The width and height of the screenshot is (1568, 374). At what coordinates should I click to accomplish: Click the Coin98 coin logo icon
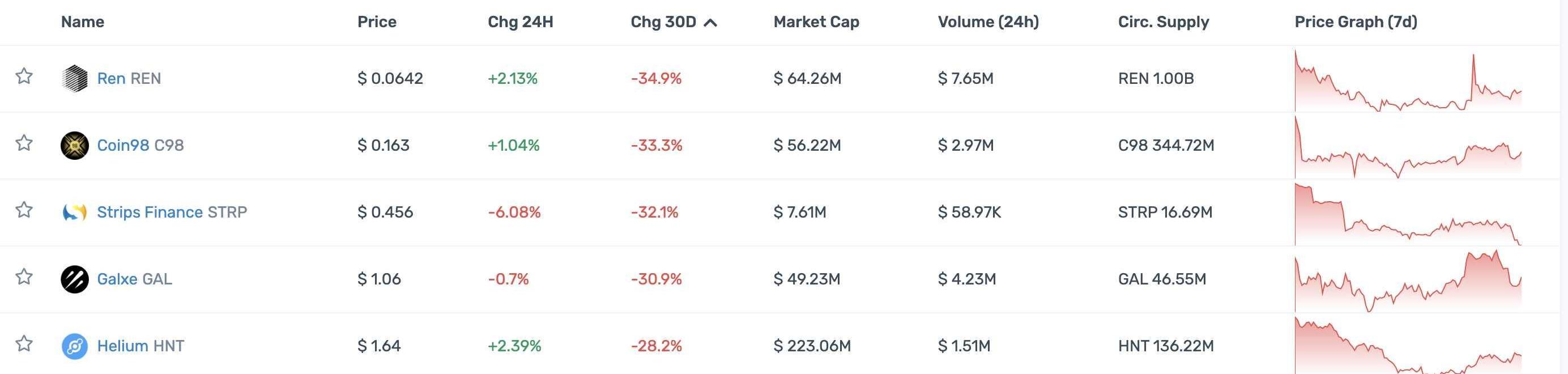coord(74,146)
